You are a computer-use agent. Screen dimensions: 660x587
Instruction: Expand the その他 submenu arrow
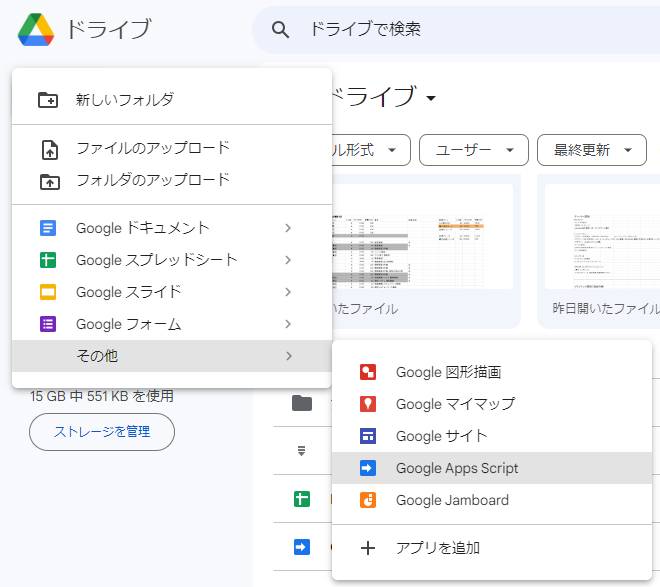click(289, 356)
